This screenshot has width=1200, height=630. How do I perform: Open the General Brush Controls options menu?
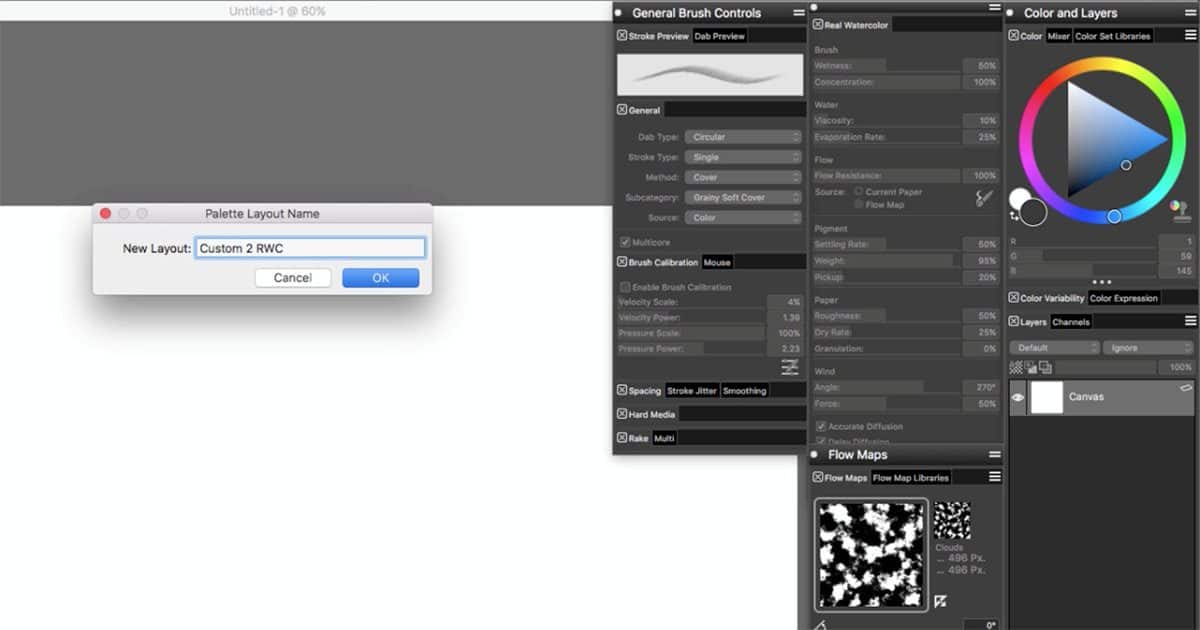pos(798,13)
